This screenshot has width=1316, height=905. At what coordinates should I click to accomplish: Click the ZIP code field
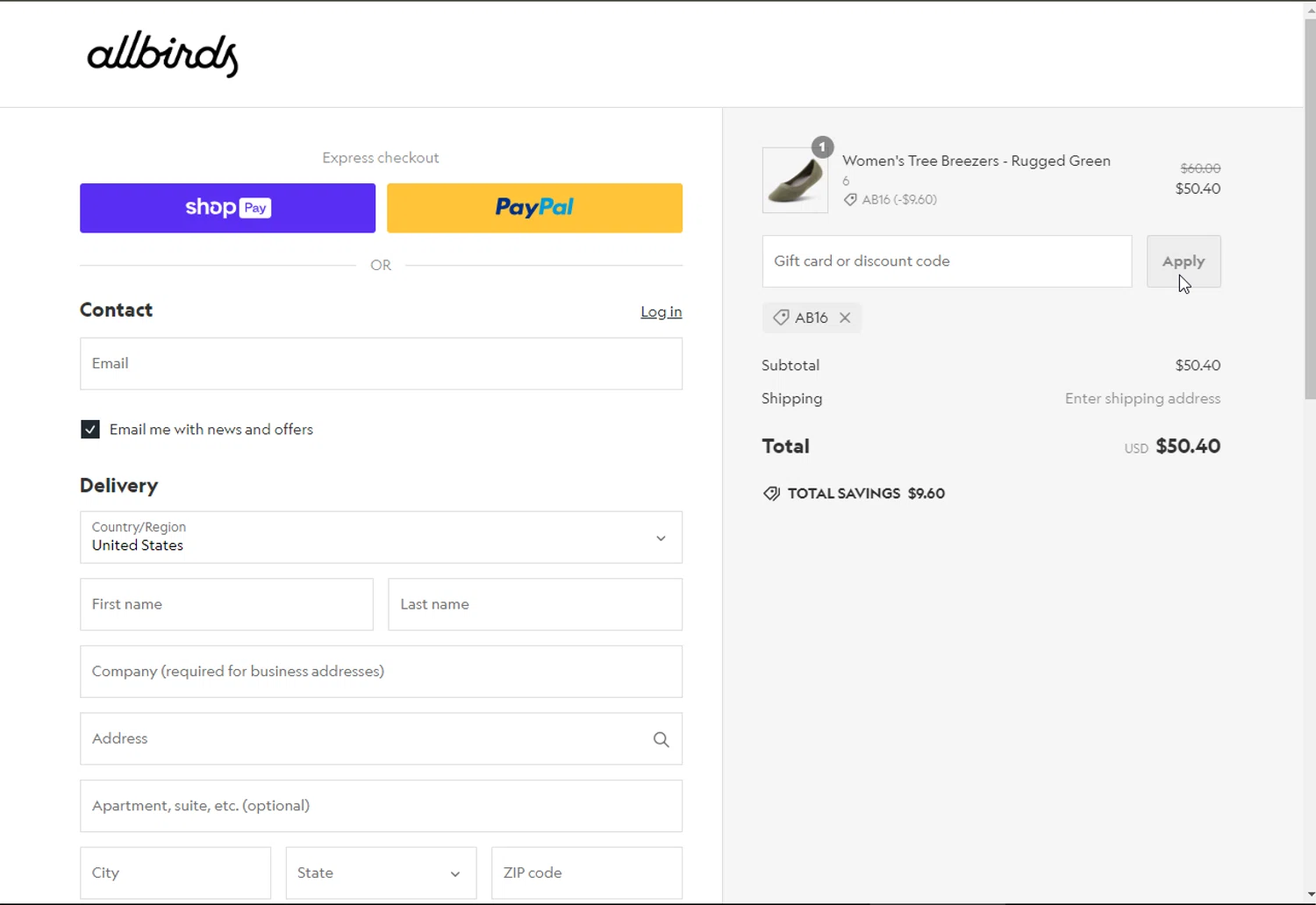click(x=587, y=873)
